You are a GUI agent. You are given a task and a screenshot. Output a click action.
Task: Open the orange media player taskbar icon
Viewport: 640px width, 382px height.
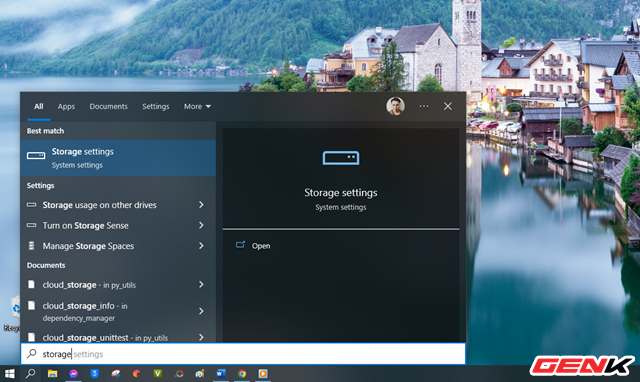click(x=263, y=373)
